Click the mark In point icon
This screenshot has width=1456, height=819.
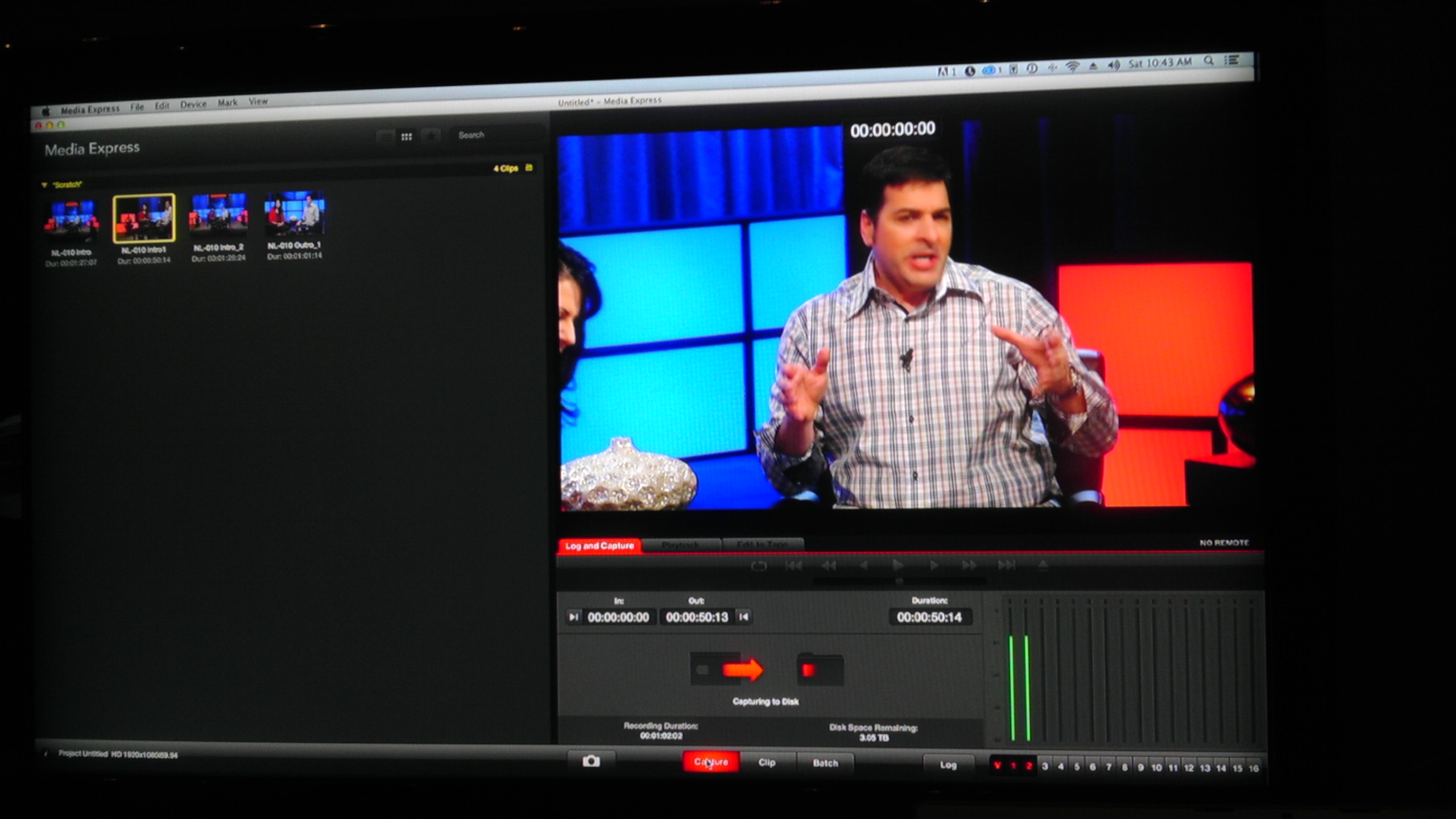pyautogui.click(x=573, y=617)
